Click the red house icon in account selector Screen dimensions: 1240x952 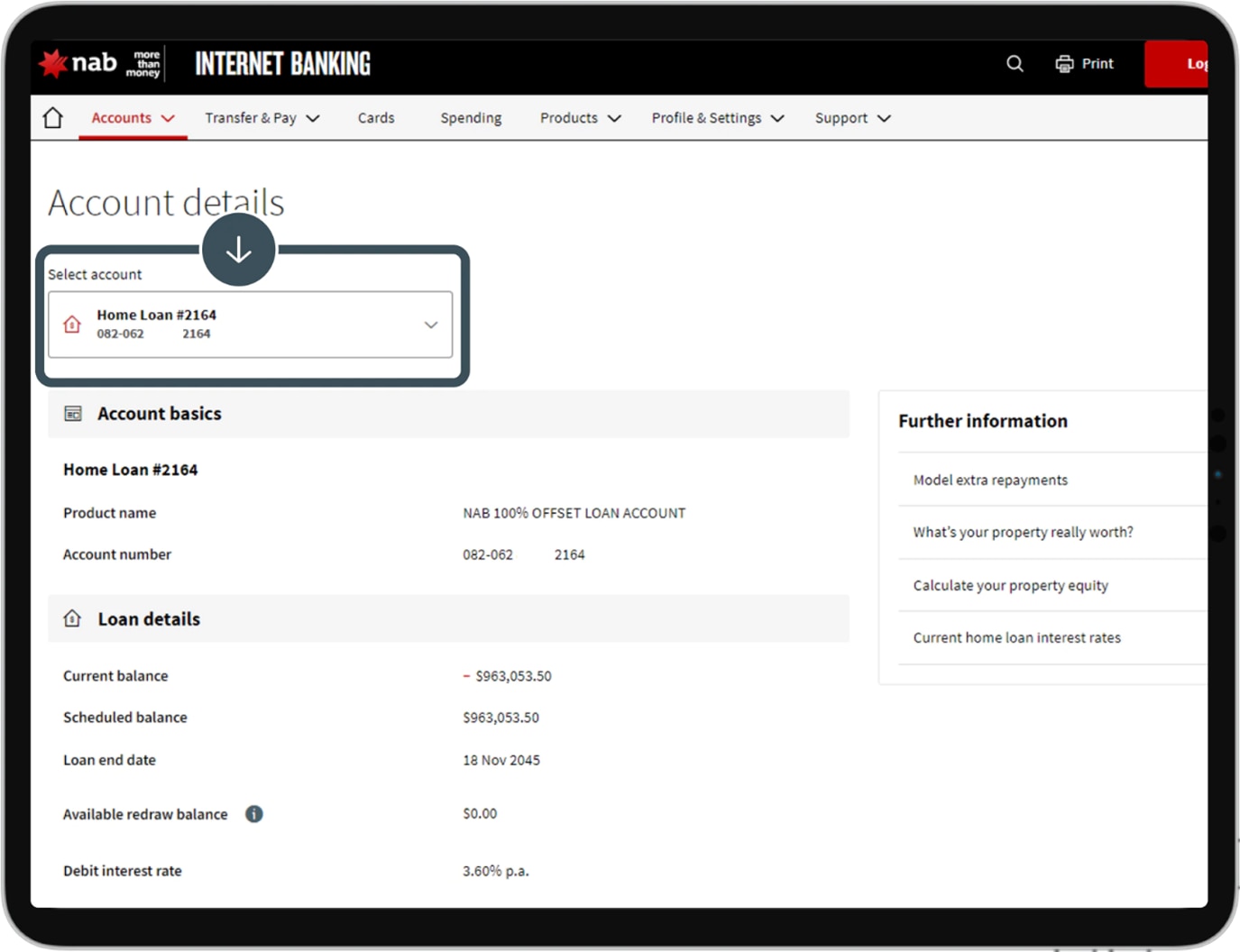click(x=72, y=325)
